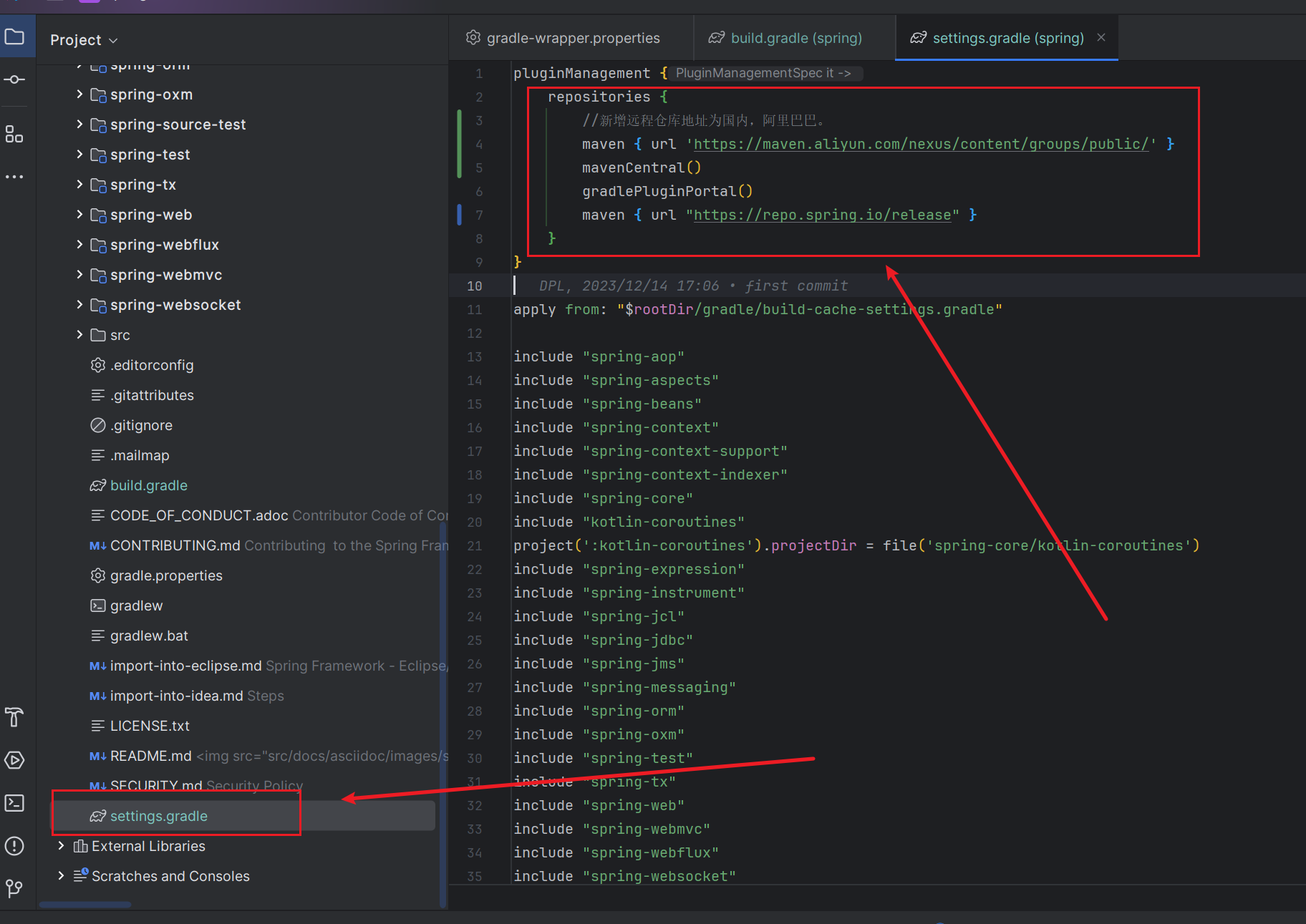Viewport: 1306px width, 924px height.
Task: Click the include "kotlin-coroutines" line
Action: point(629,522)
